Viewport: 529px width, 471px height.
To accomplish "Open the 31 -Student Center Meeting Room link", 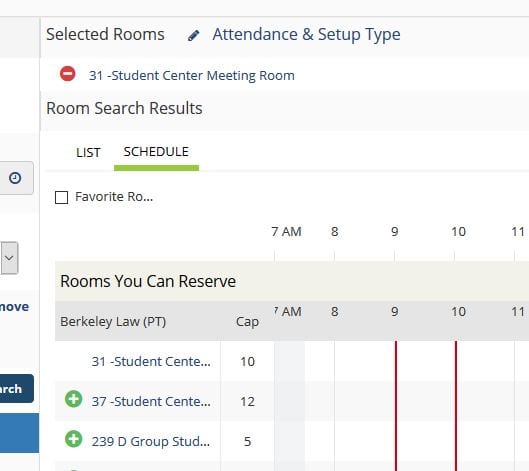I will tap(192, 75).
